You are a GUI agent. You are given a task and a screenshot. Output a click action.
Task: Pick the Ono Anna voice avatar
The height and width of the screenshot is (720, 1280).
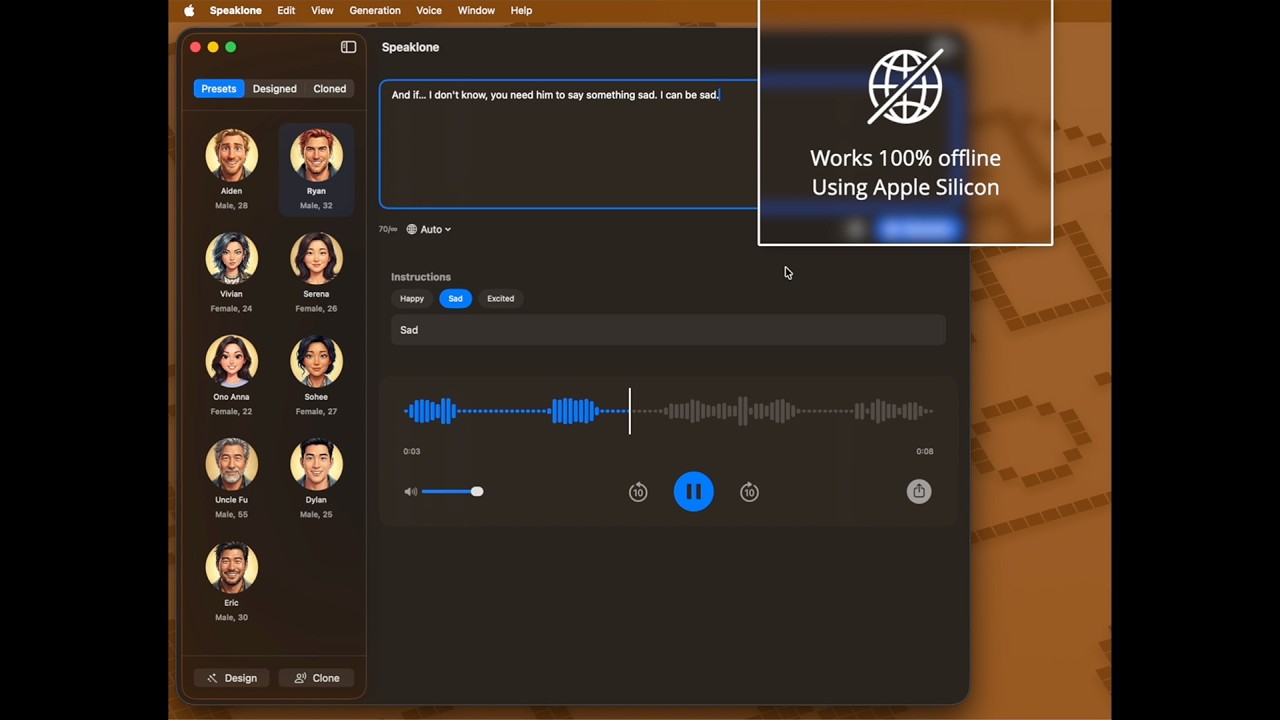tap(231, 361)
